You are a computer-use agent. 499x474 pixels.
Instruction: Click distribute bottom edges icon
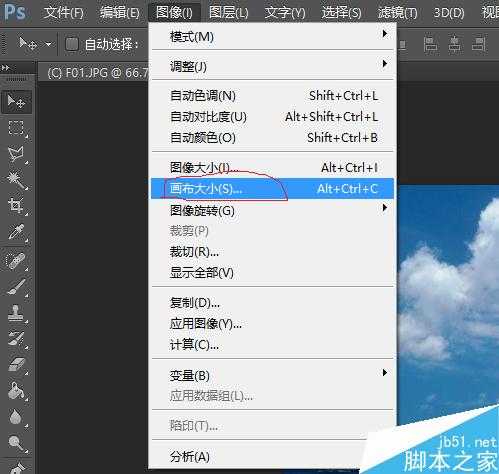point(479,44)
